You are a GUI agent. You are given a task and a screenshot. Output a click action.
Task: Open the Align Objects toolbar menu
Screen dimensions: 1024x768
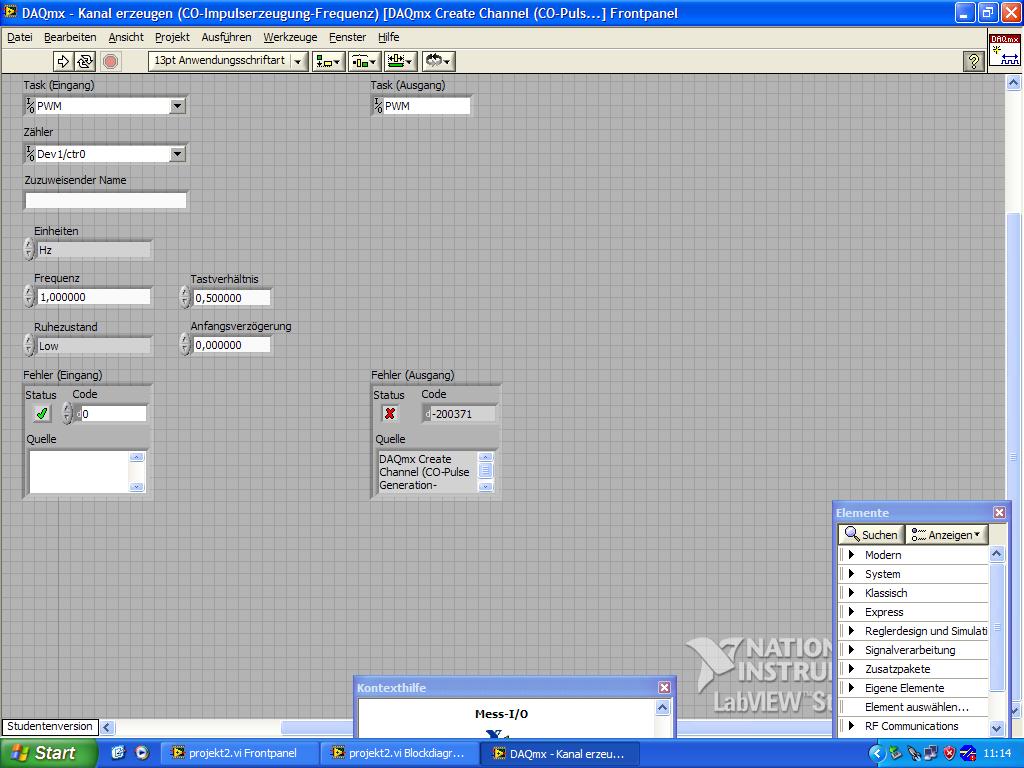328,61
